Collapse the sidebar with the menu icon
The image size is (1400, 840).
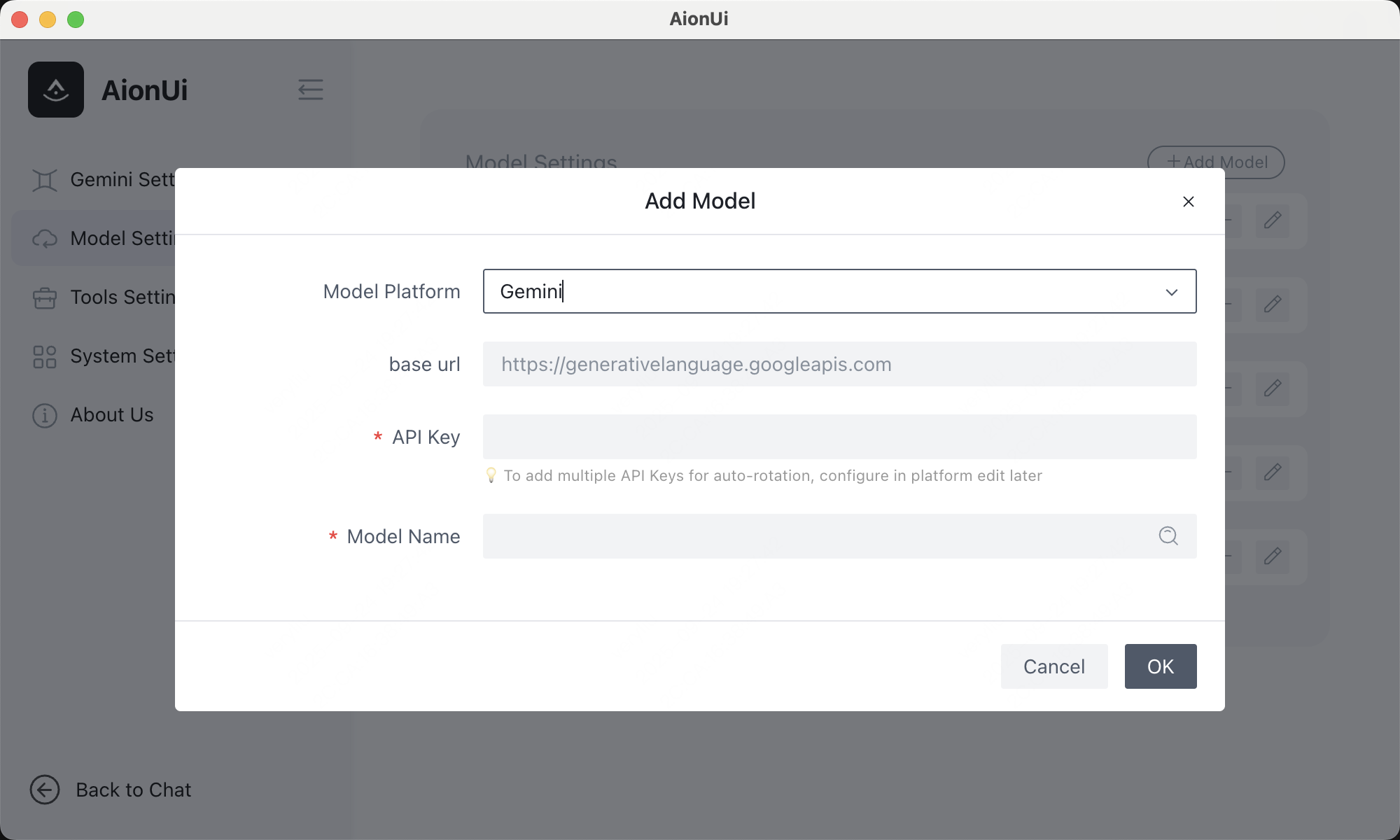311,90
